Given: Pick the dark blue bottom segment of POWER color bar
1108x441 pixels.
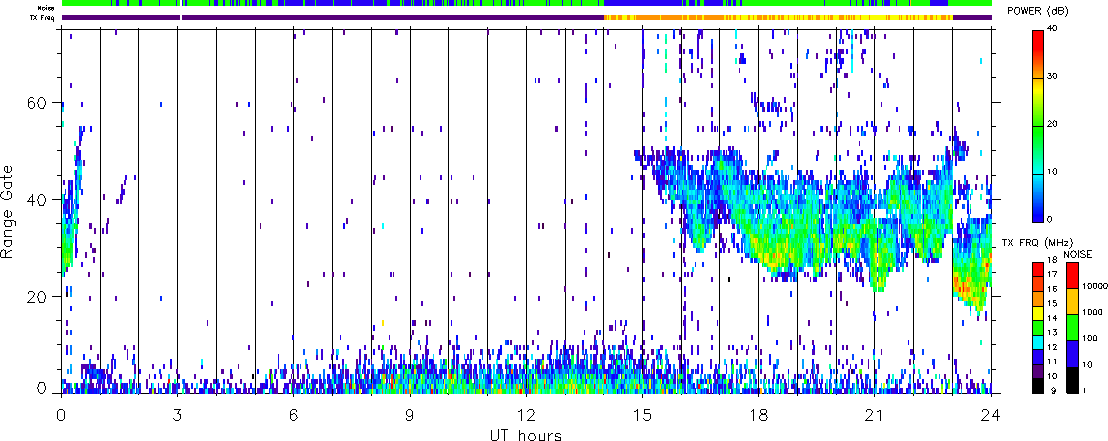Looking at the screenshot, I should (x=1038, y=199).
